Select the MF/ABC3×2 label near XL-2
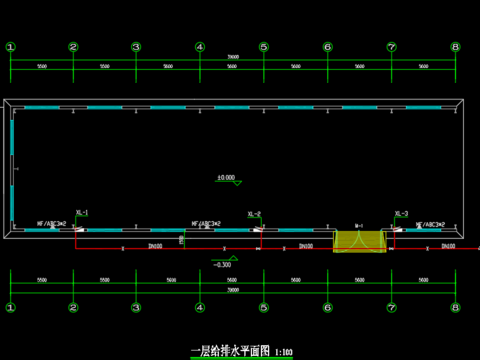The height and width of the screenshot is (360, 480). pyautogui.click(x=206, y=224)
